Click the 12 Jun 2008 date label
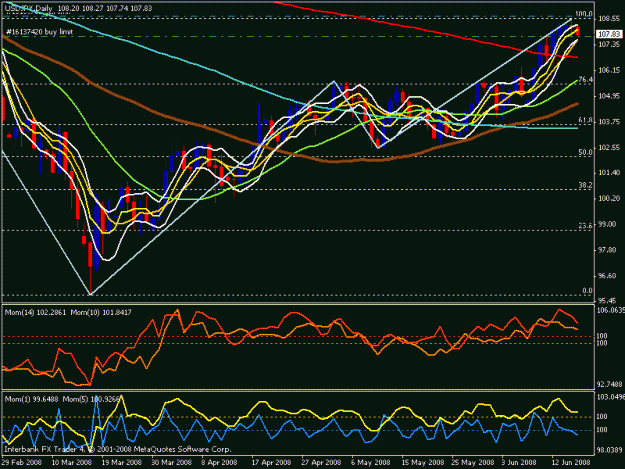625x469 pixels. point(571,462)
